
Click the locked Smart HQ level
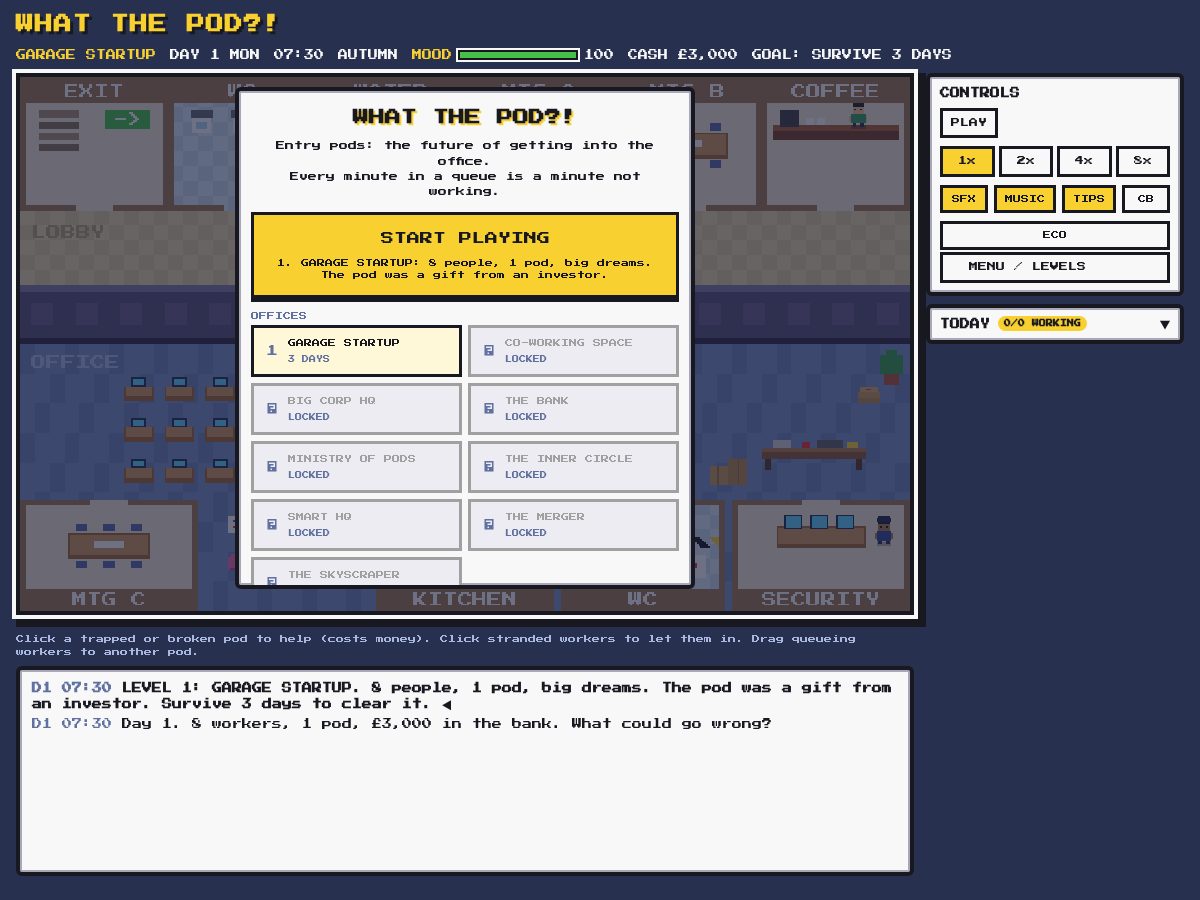click(x=356, y=525)
